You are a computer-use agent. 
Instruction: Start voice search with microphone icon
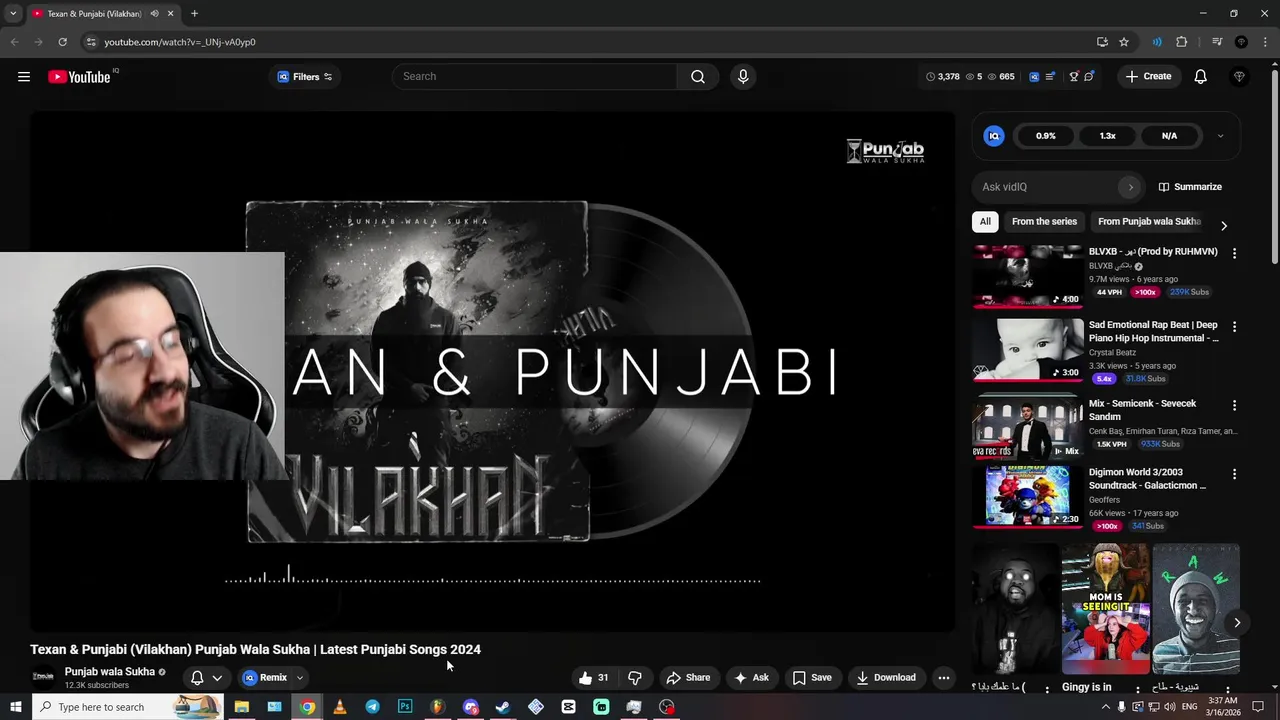coord(743,77)
